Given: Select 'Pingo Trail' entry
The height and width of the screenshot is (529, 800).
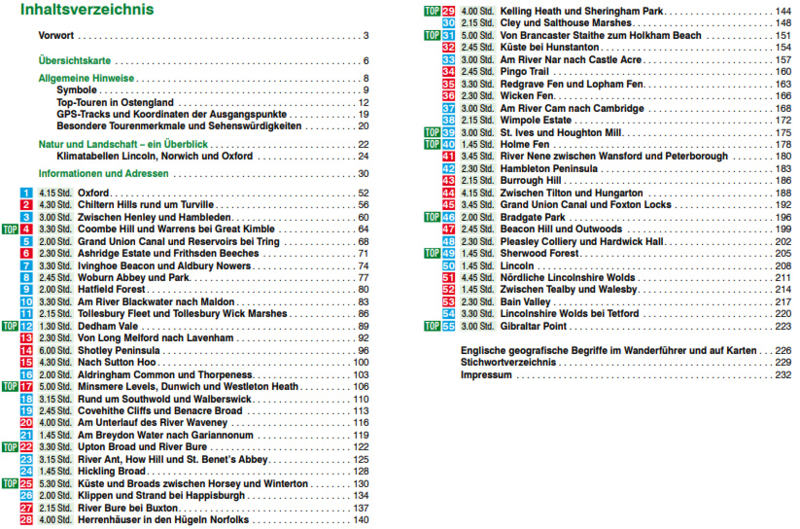Looking at the screenshot, I should (524, 72).
